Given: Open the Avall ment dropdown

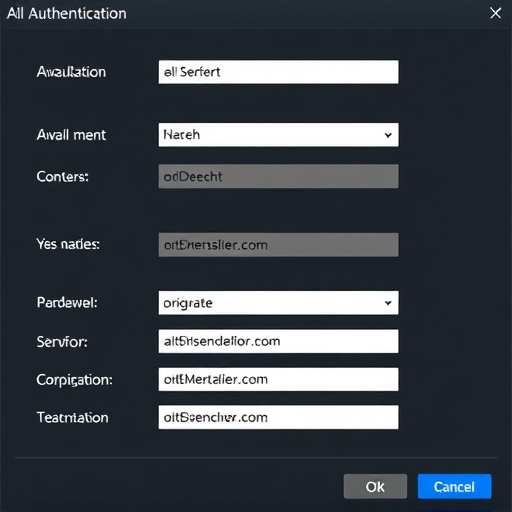Looking at the screenshot, I should tap(278, 135).
